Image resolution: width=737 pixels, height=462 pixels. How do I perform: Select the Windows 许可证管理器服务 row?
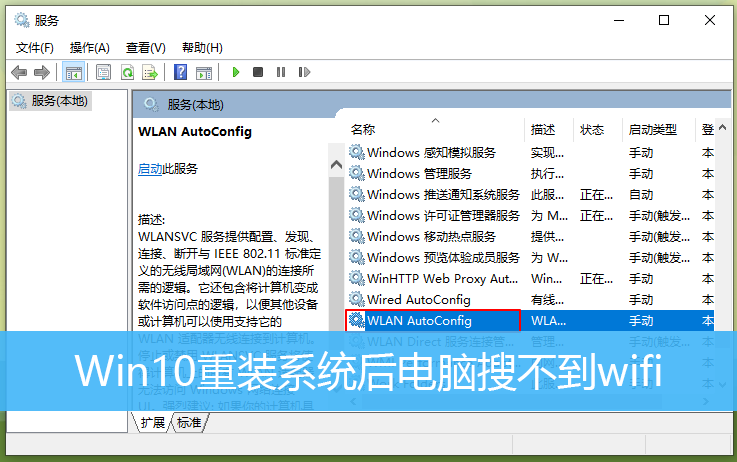(531, 216)
